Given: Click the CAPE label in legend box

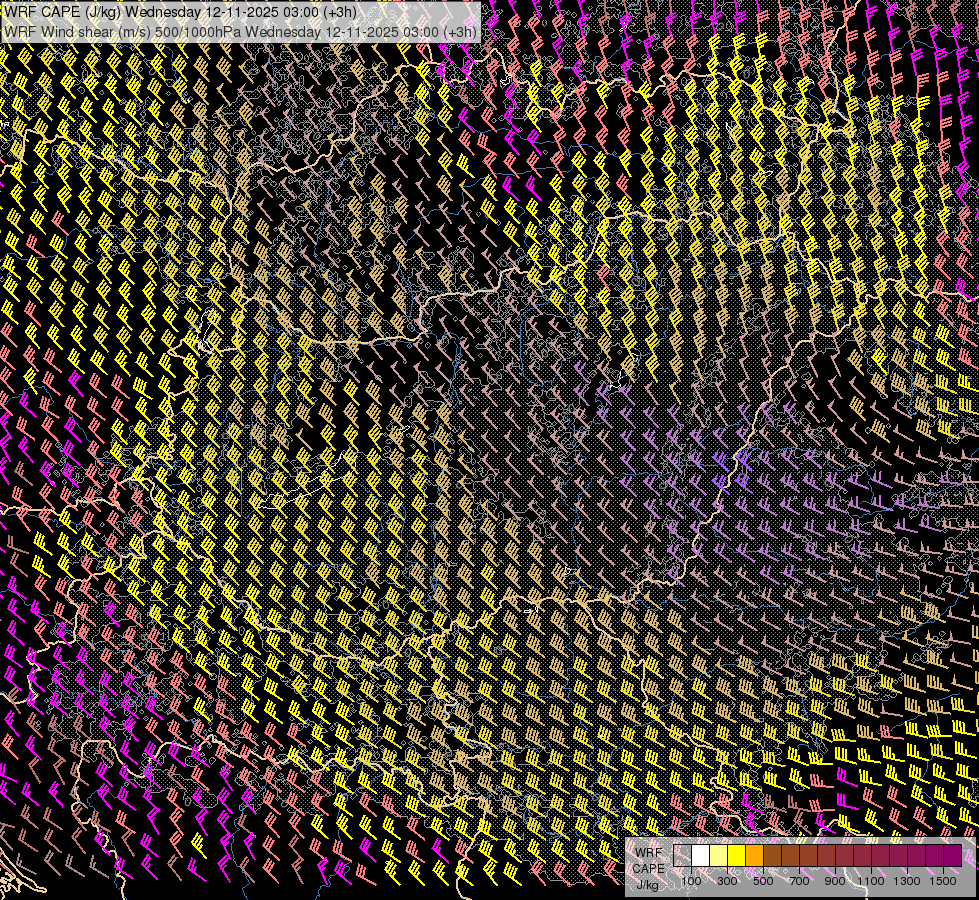Looking at the screenshot, I should coord(648,868).
